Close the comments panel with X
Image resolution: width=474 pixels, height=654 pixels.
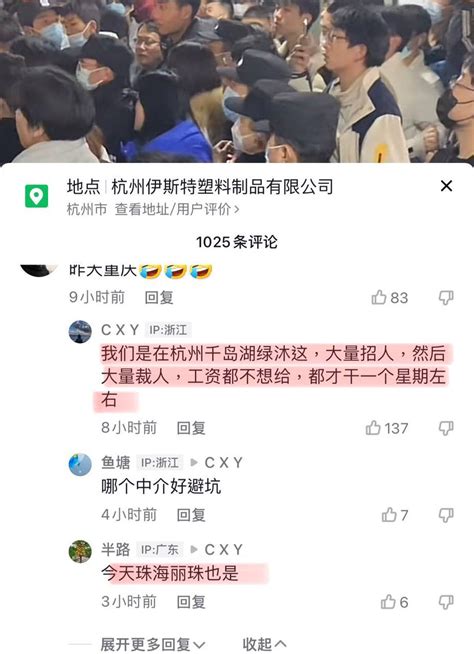point(446,186)
